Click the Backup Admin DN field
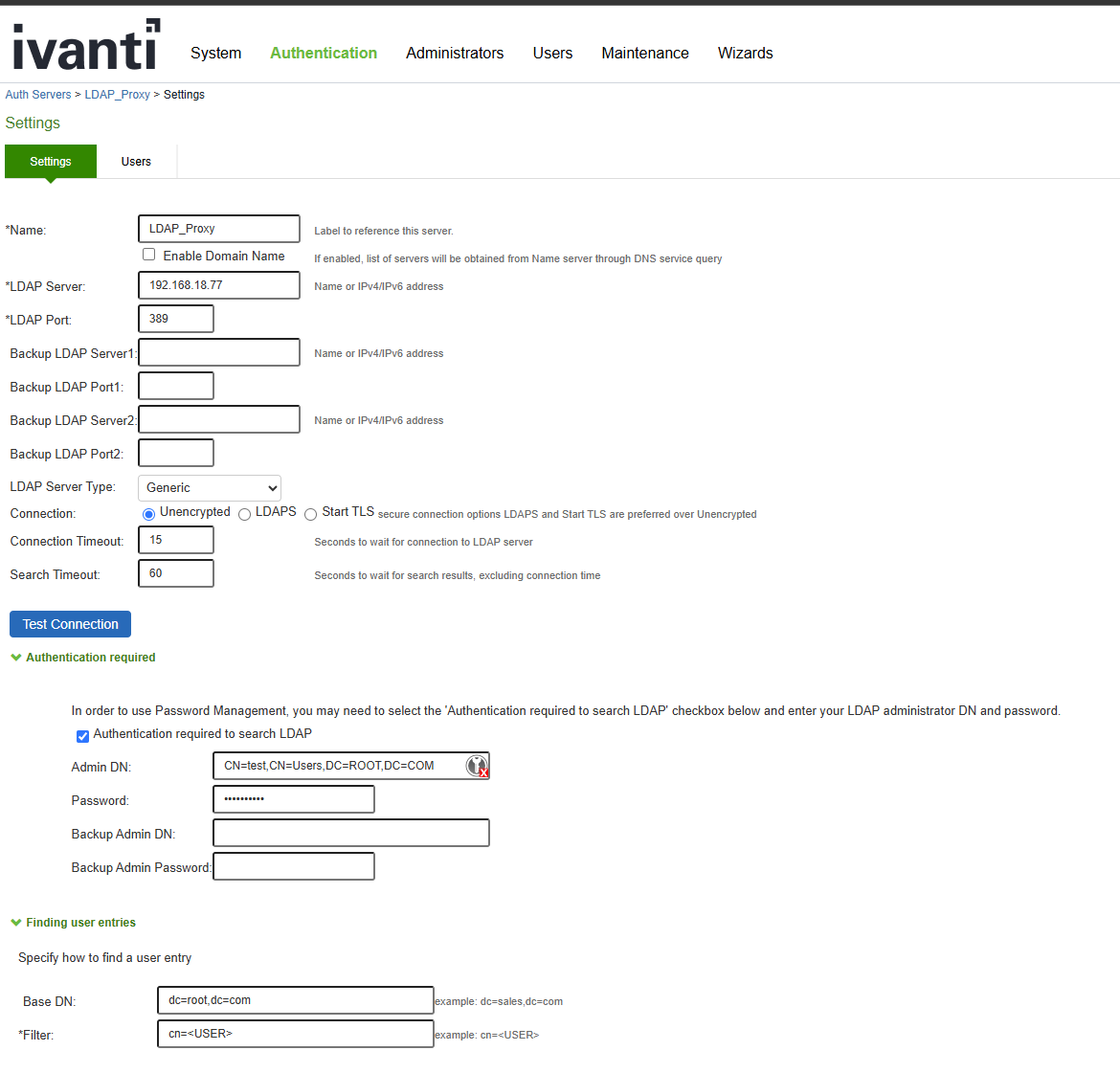The width and height of the screenshot is (1120, 1073). pyautogui.click(x=350, y=833)
